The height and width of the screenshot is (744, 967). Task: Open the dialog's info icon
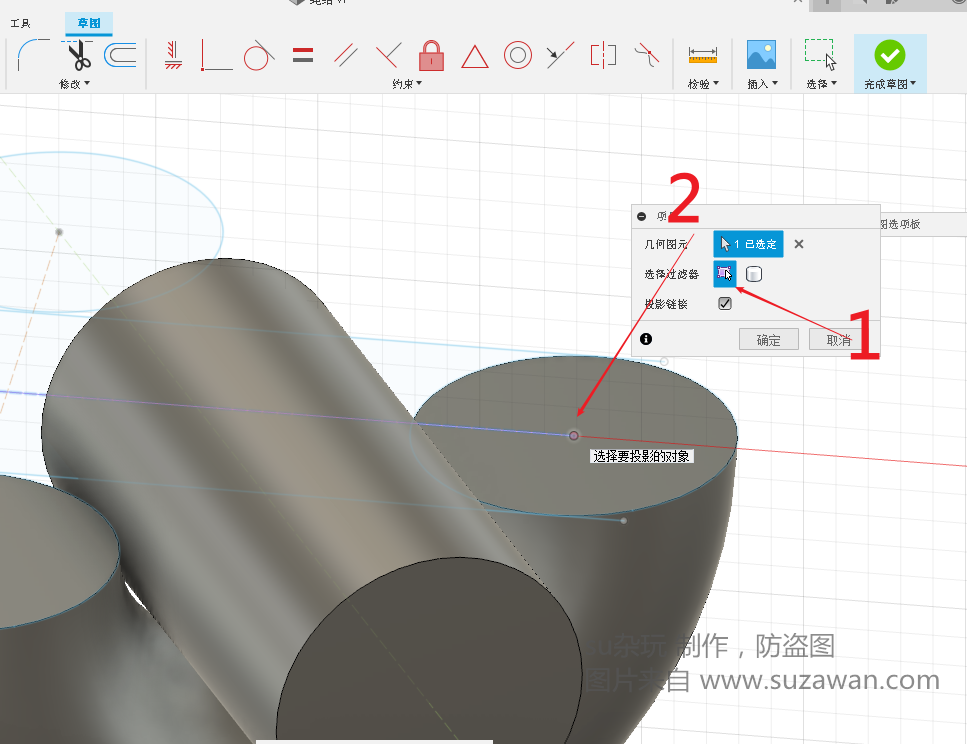646,339
